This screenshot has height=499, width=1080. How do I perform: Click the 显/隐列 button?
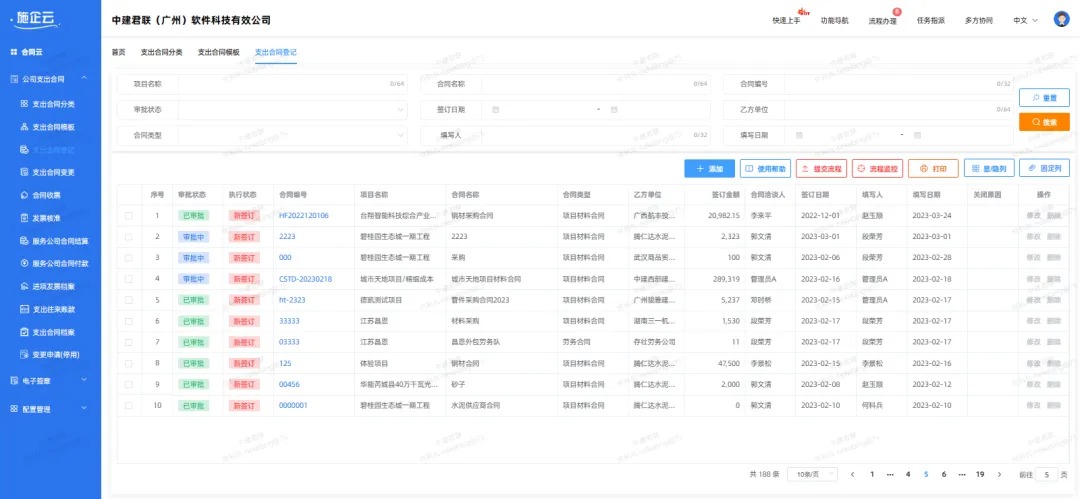click(x=989, y=168)
